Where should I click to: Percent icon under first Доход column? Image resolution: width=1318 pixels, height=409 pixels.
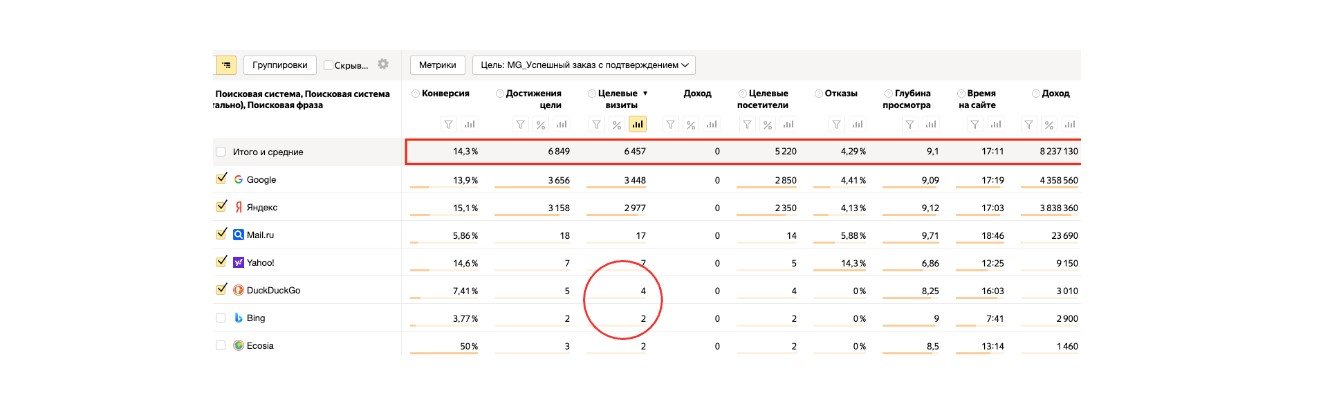[691, 124]
